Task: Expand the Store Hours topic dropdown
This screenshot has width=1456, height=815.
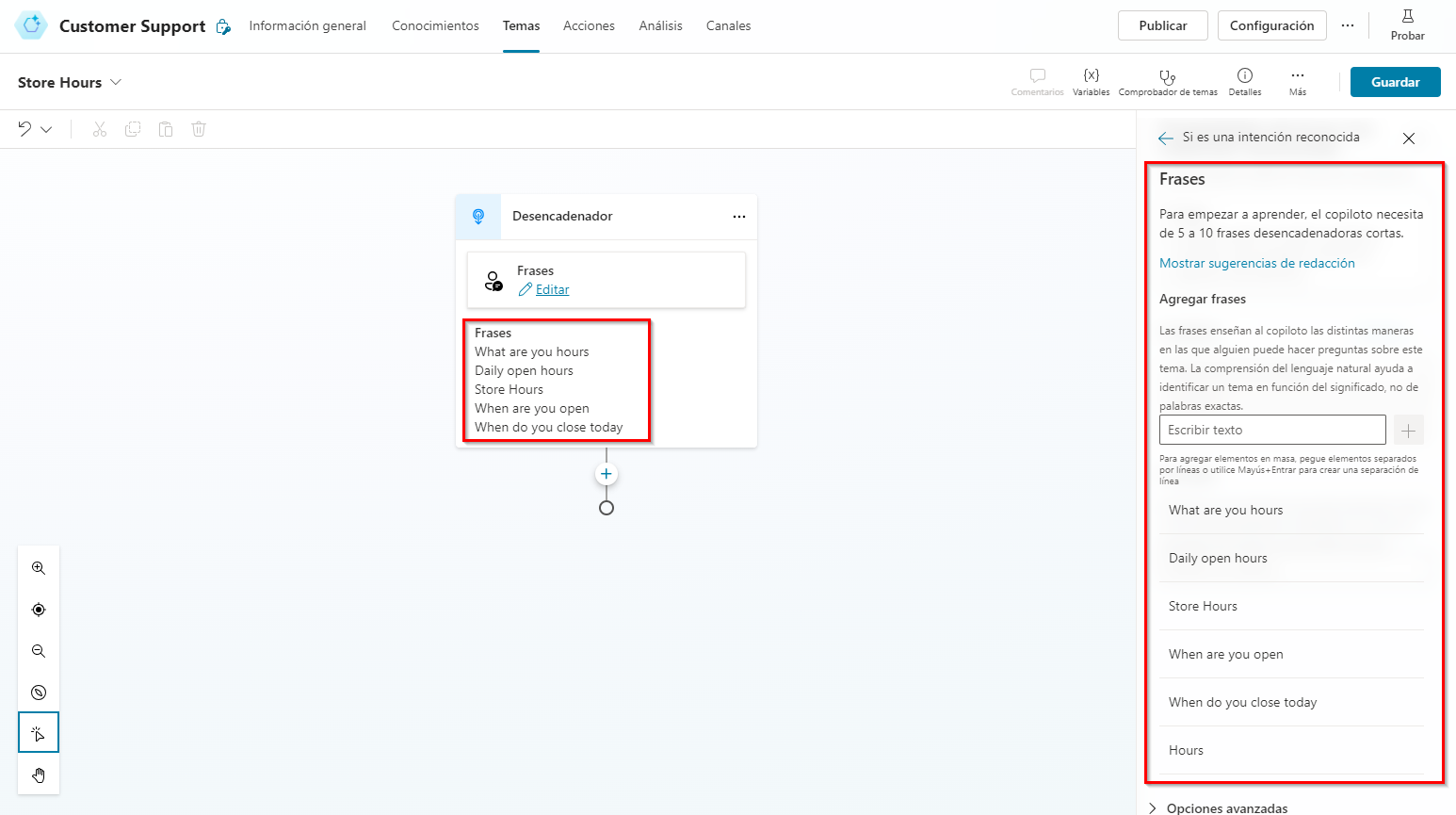Action: [x=116, y=82]
